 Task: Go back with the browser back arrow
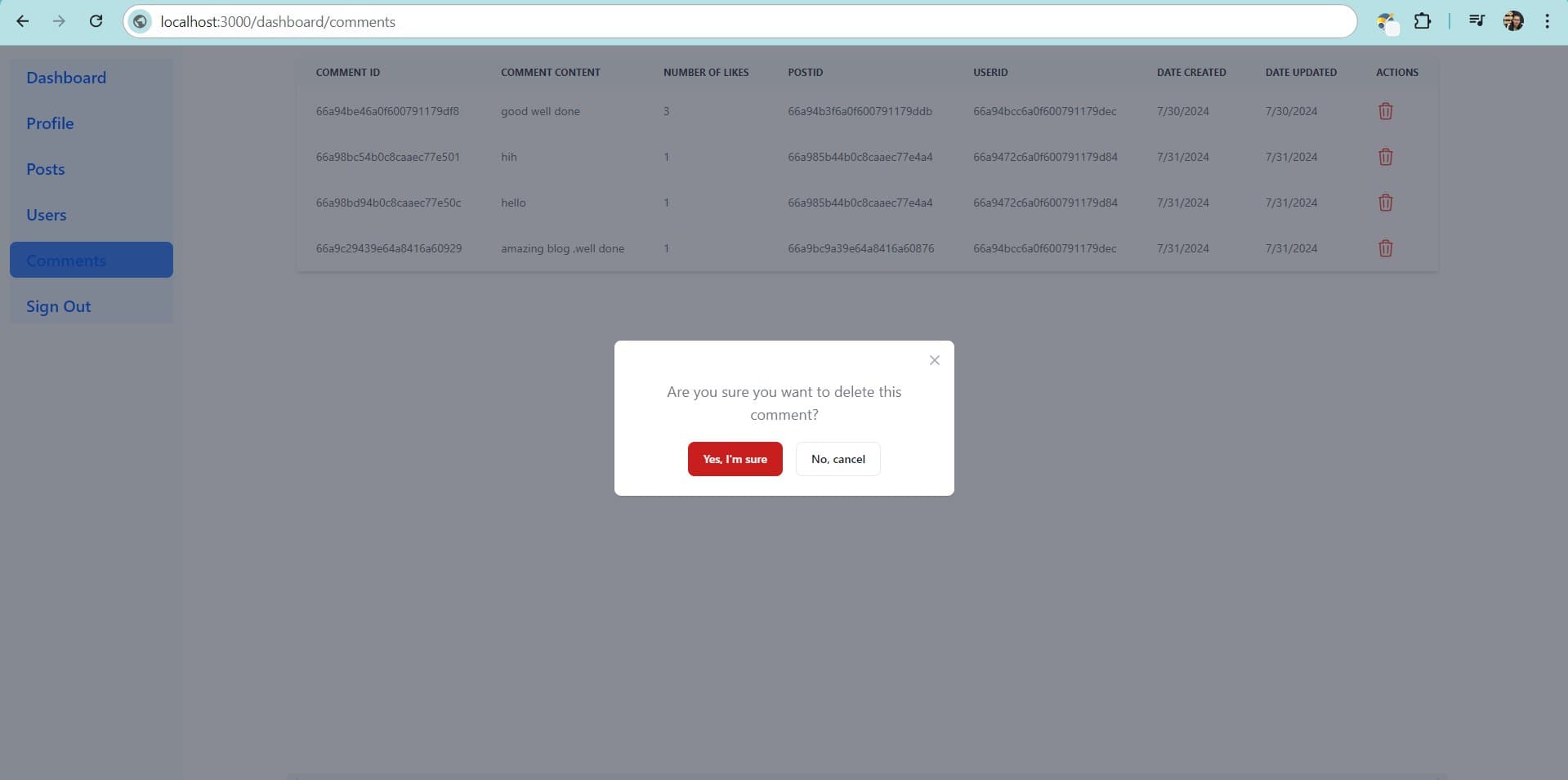pos(23,21)
